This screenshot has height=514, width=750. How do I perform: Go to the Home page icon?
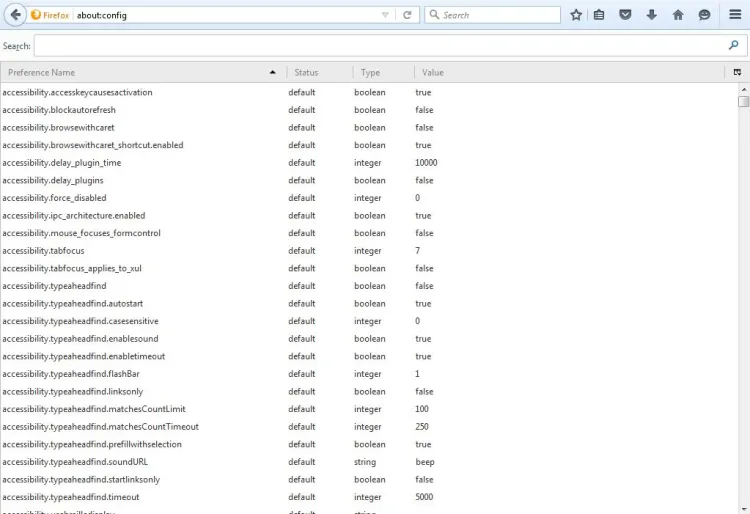coord(678,15)
